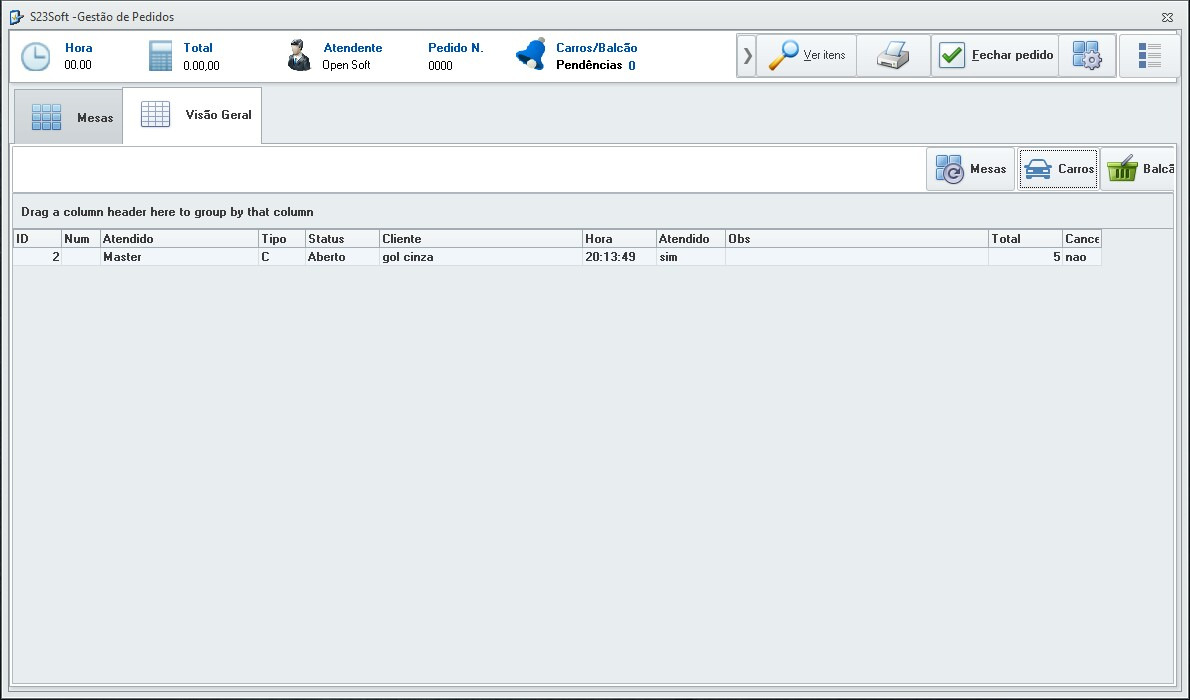
Task: Filter orders by Mesas button
Action: point(970,169)
